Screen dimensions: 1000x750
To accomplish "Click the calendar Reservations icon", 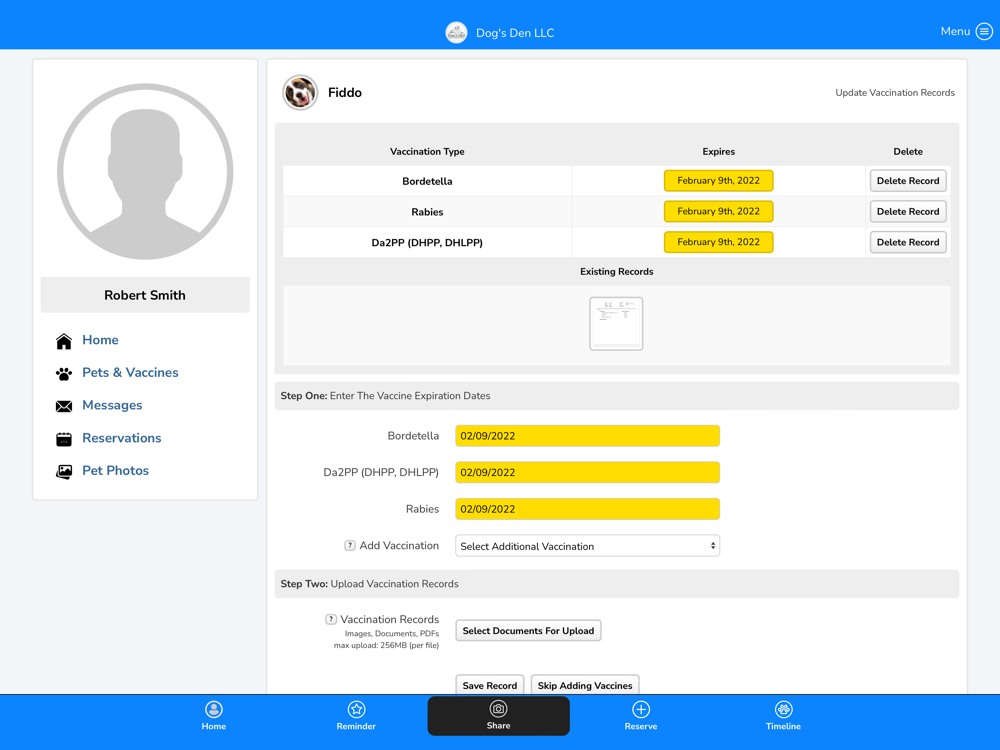I will [x=64, y=439].
